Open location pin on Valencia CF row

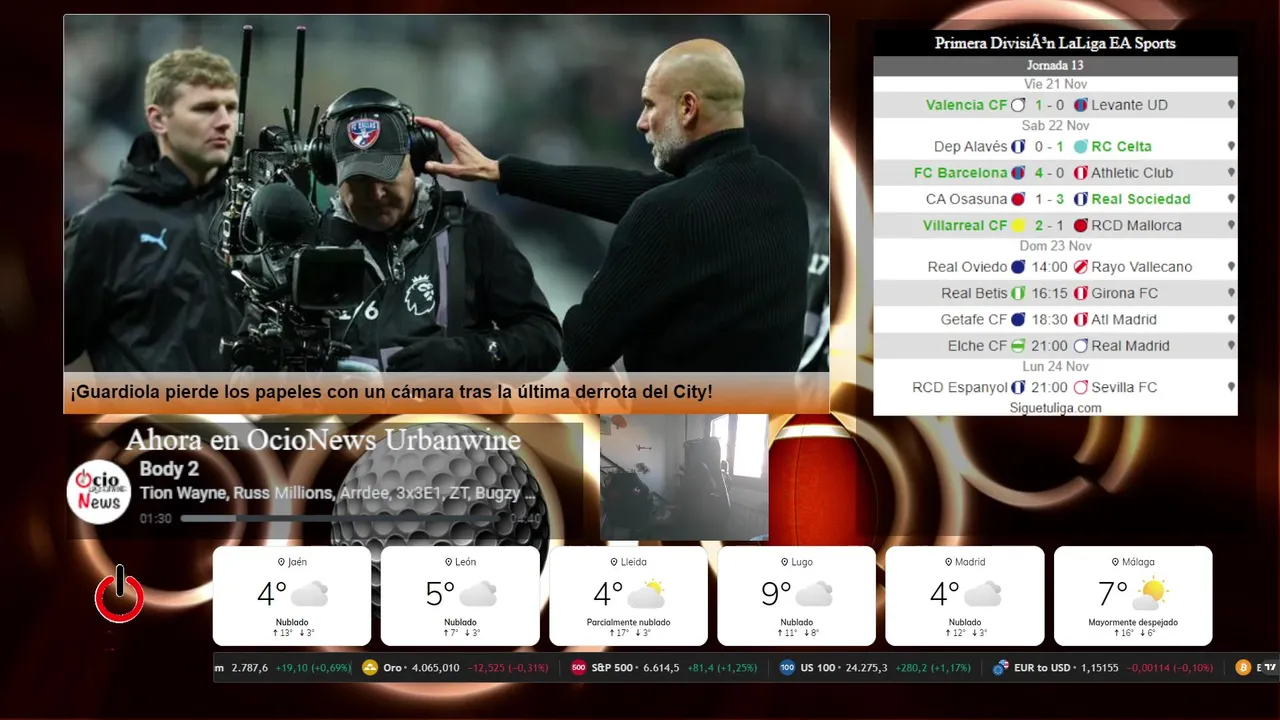click(1231, 105)
